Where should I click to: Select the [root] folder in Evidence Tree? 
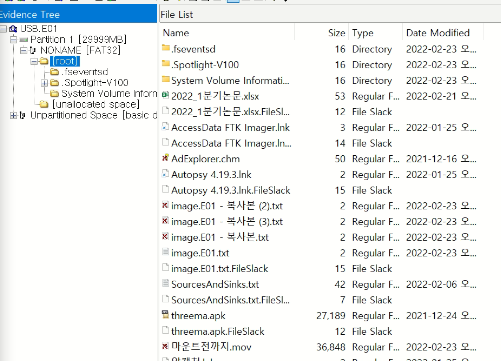(65, 61)
